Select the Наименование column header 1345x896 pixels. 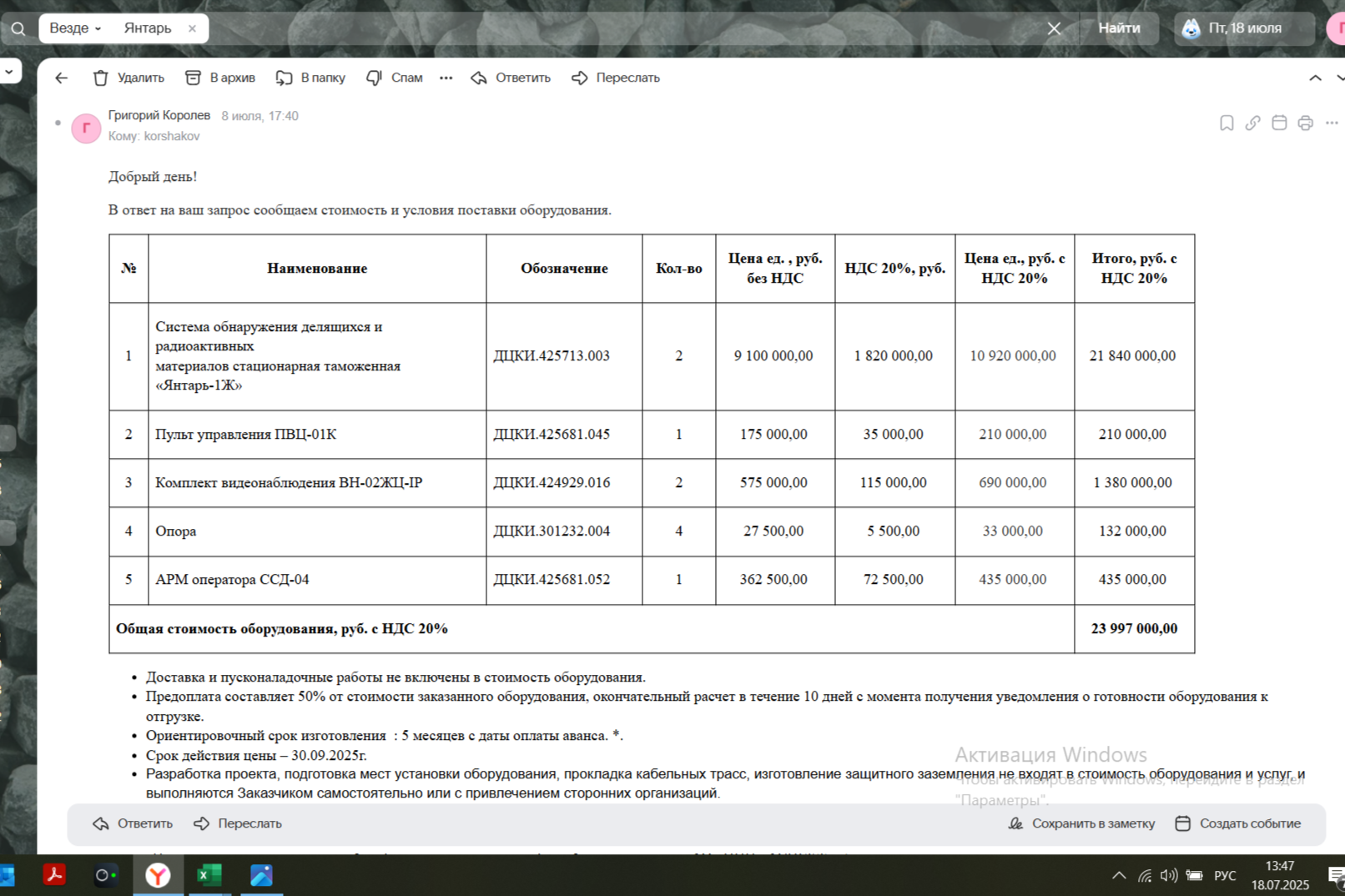(317, 269)
